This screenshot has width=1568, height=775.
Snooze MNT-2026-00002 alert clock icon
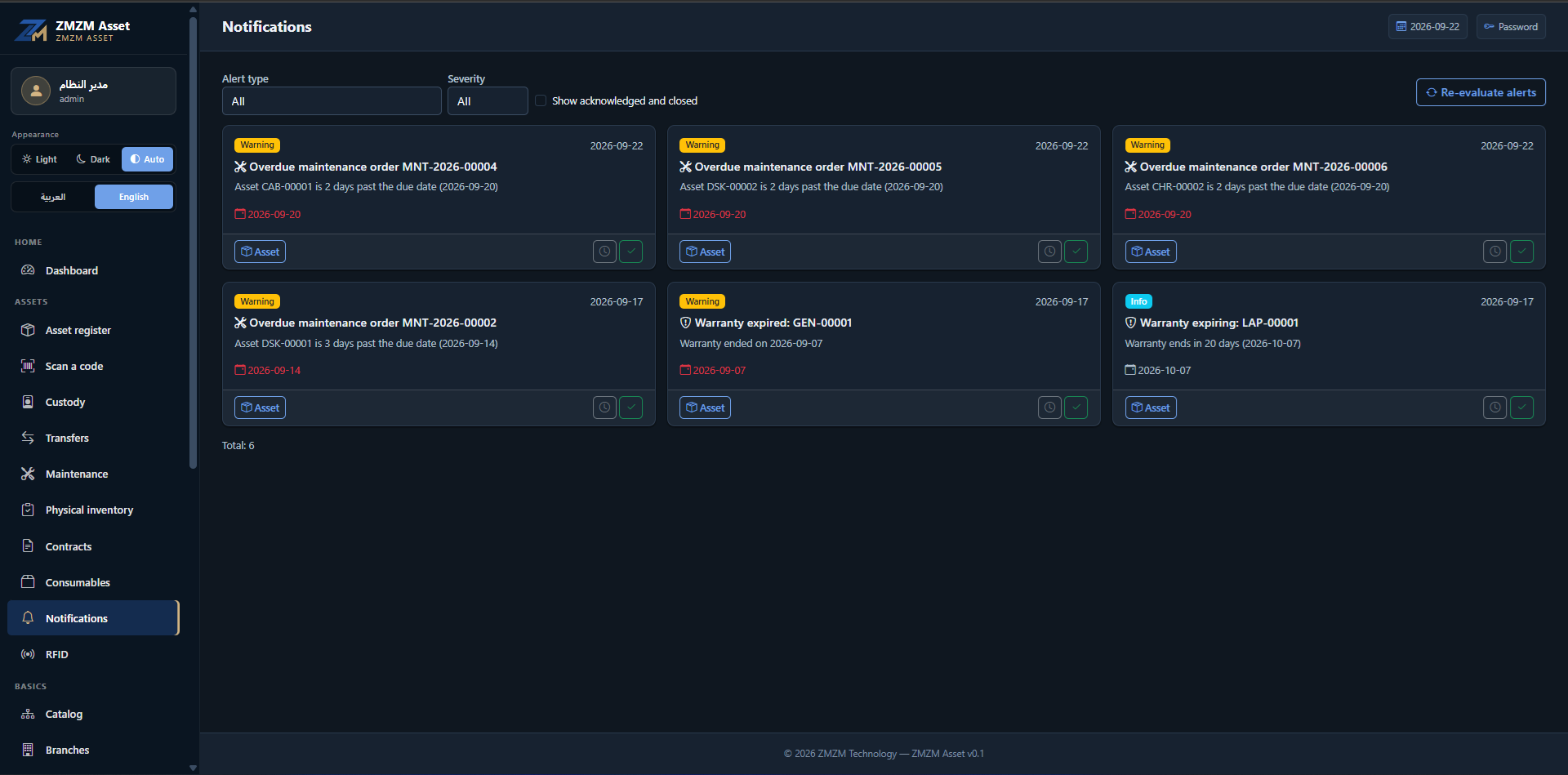(604, 408)
